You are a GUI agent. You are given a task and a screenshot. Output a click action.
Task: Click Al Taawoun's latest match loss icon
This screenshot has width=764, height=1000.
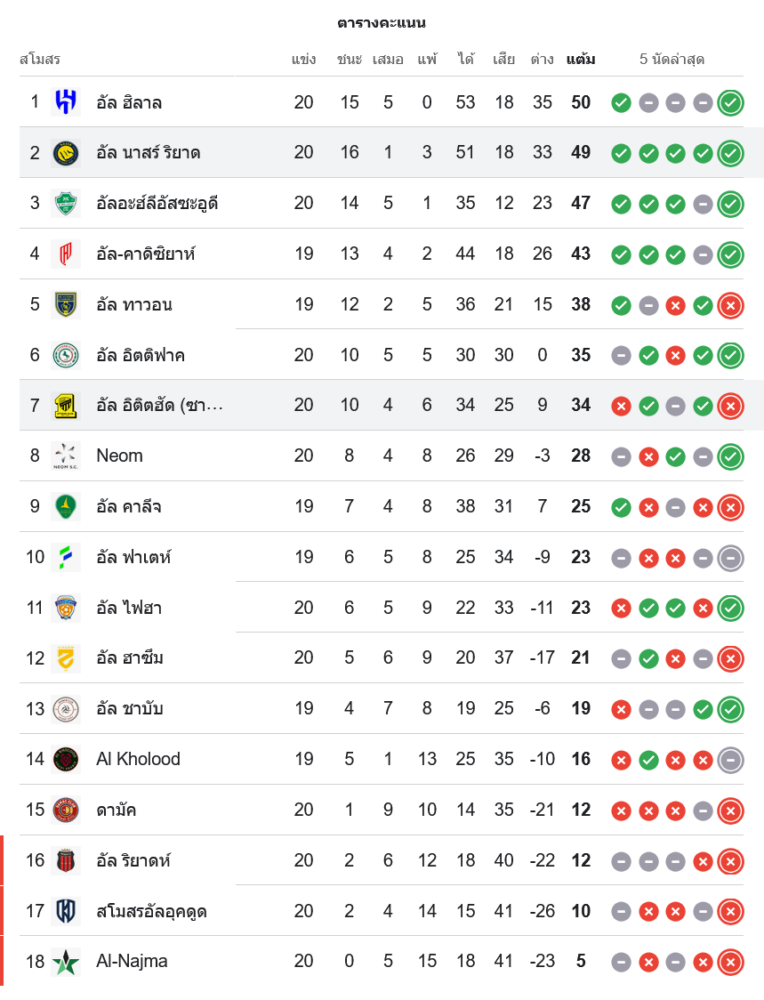(x=730, y=305)
